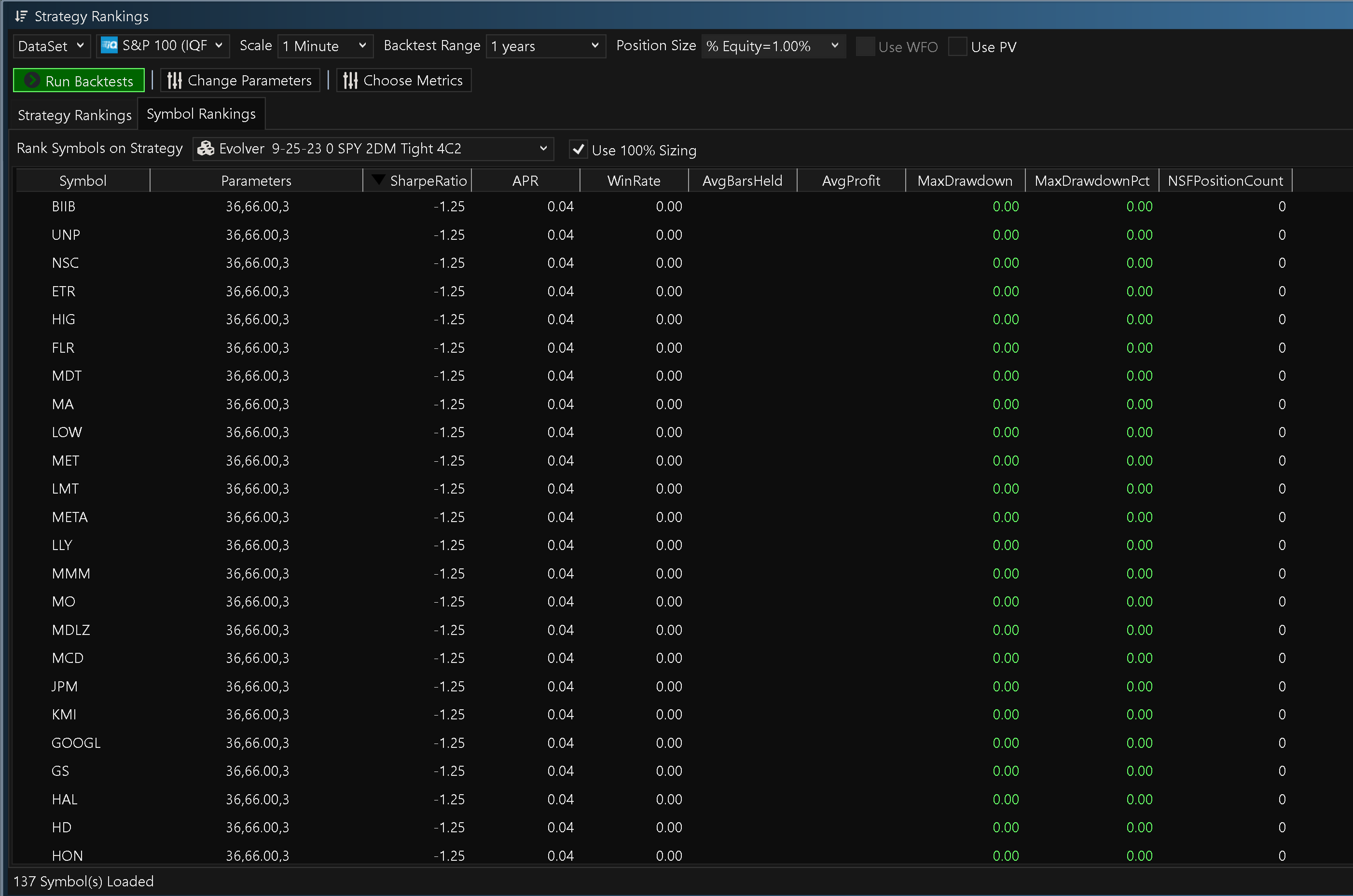Enable the Use WFO checkbox
Viewport: 1353px width, 896px height.
[866, 46]
